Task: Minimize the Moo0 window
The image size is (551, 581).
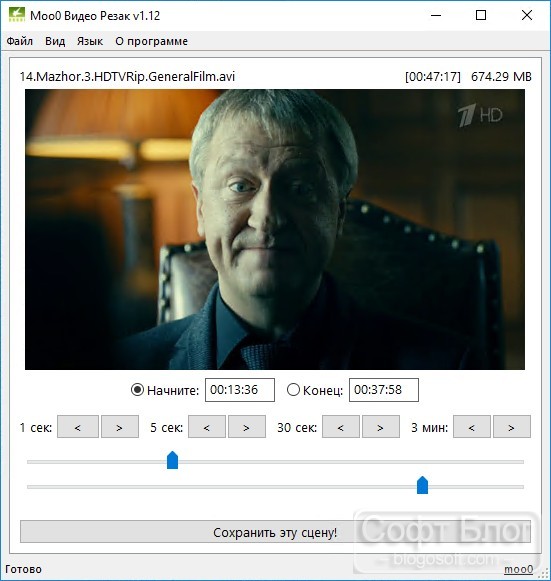Action: (436, 15)
